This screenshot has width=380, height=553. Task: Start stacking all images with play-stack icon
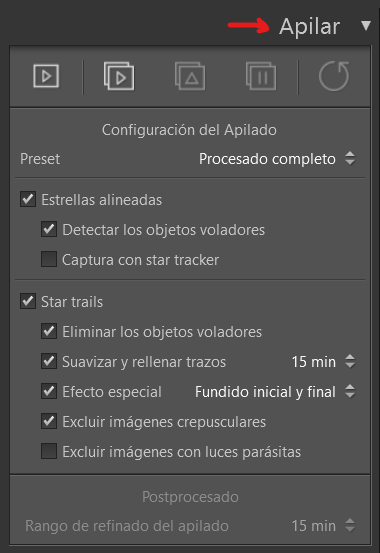(x=119, y=76)
